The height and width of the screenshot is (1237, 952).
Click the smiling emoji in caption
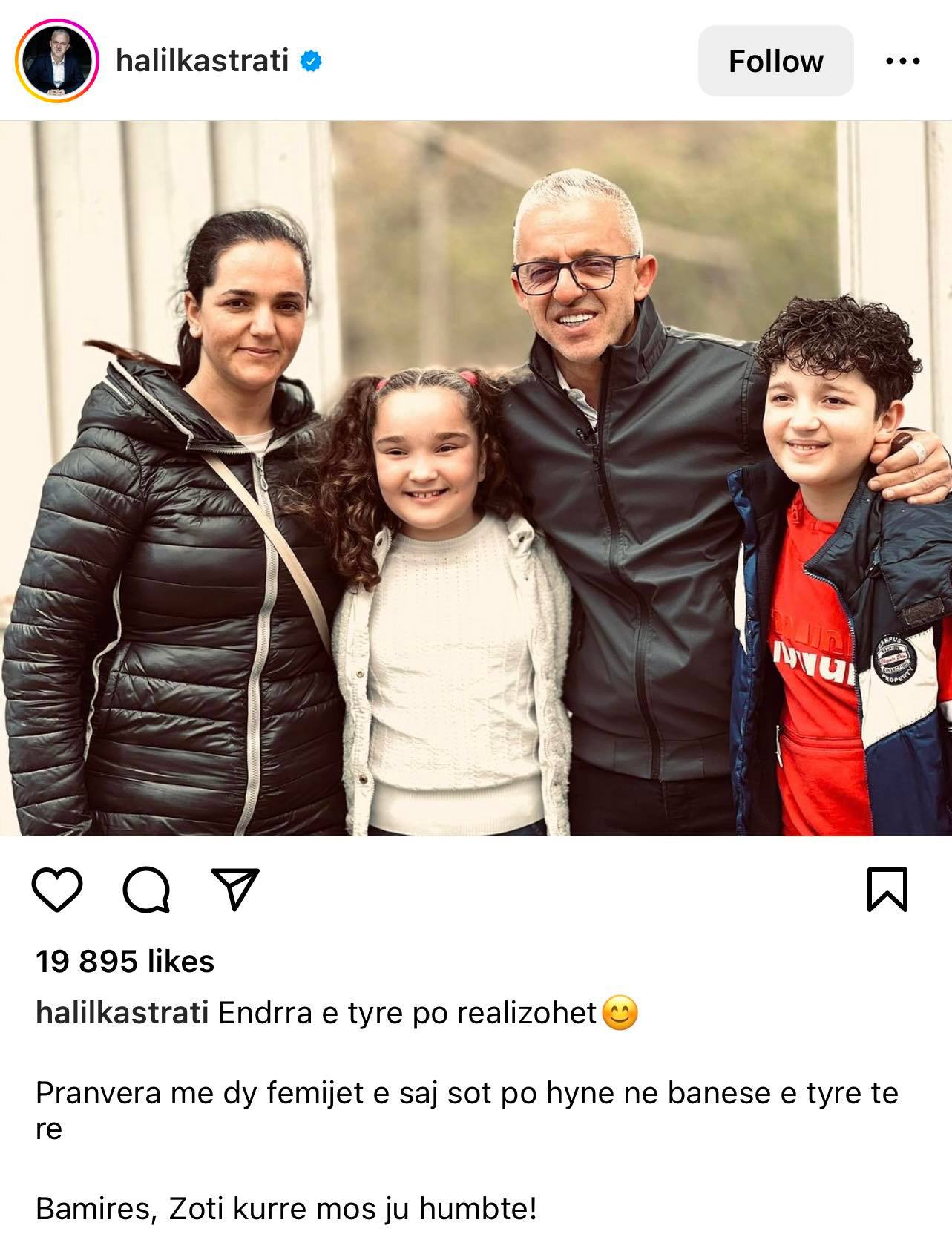(620, 1014)
